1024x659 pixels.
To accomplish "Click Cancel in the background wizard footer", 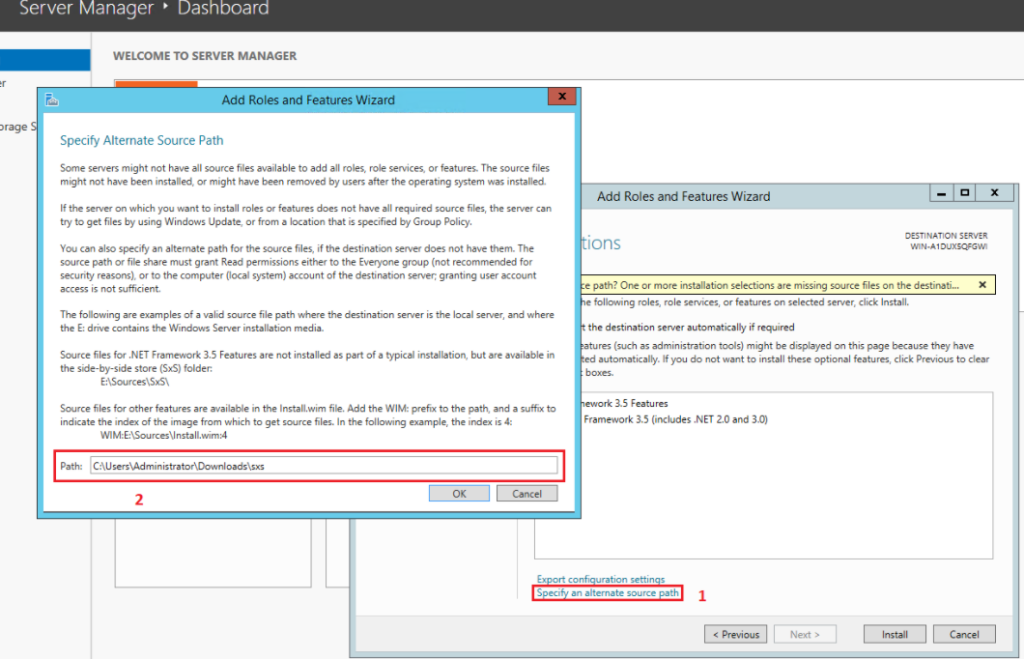I will click(x=964, y=634).
